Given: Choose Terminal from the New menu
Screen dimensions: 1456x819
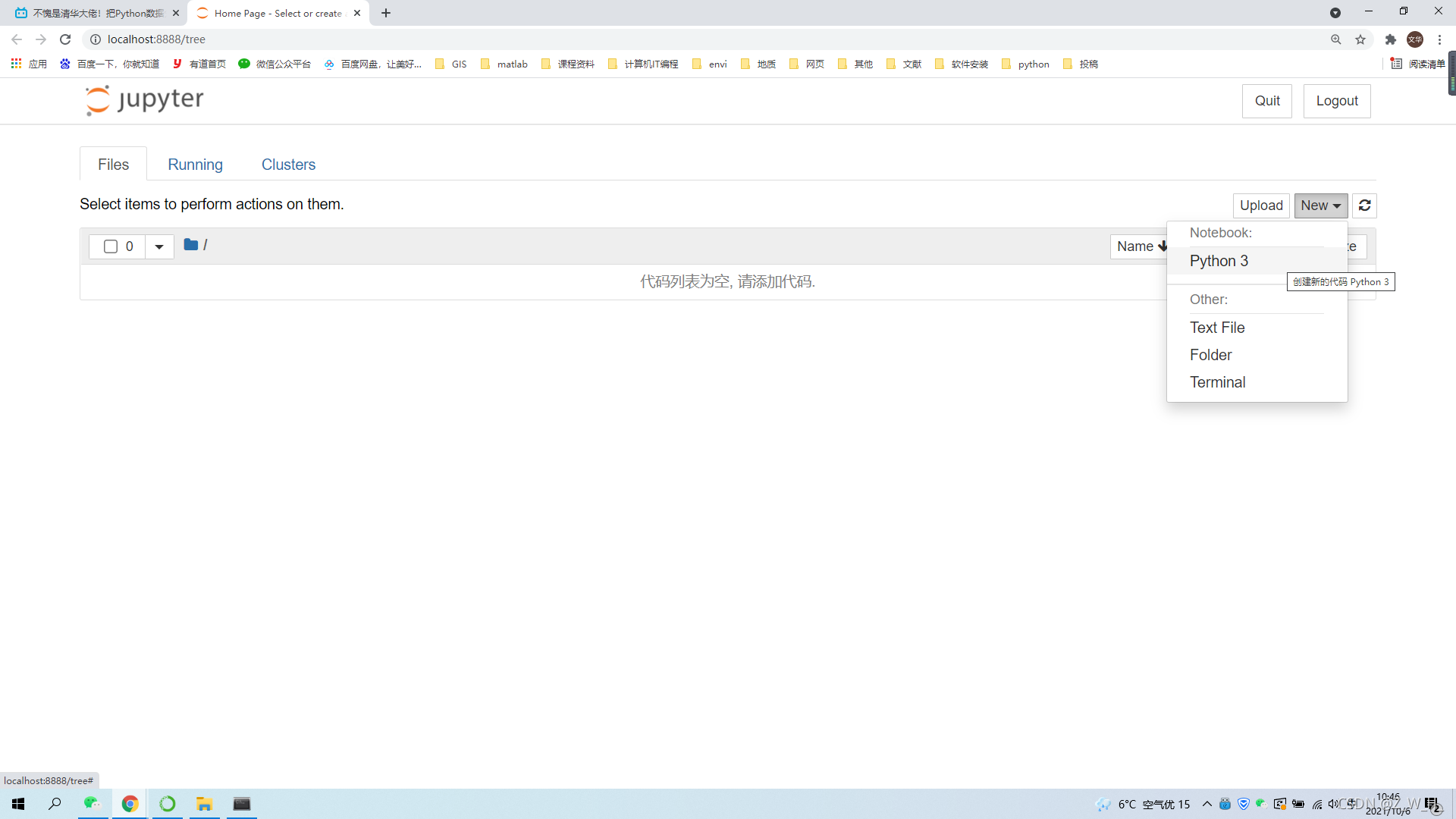Looking at the screenshot, I should click(1217, 382).
